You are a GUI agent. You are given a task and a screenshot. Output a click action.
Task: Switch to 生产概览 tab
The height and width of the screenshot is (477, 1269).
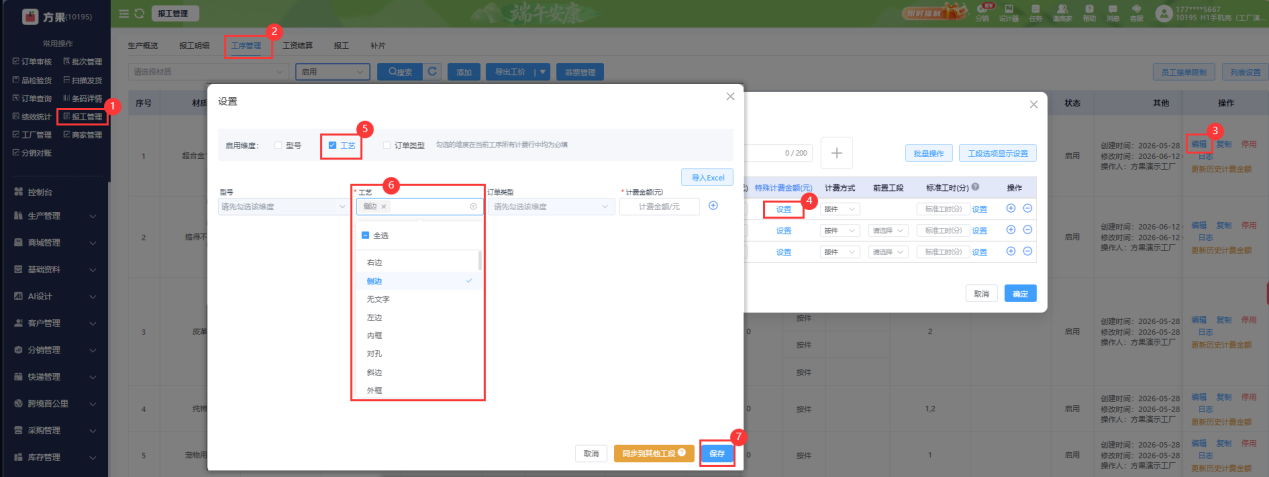click(145, 46)
